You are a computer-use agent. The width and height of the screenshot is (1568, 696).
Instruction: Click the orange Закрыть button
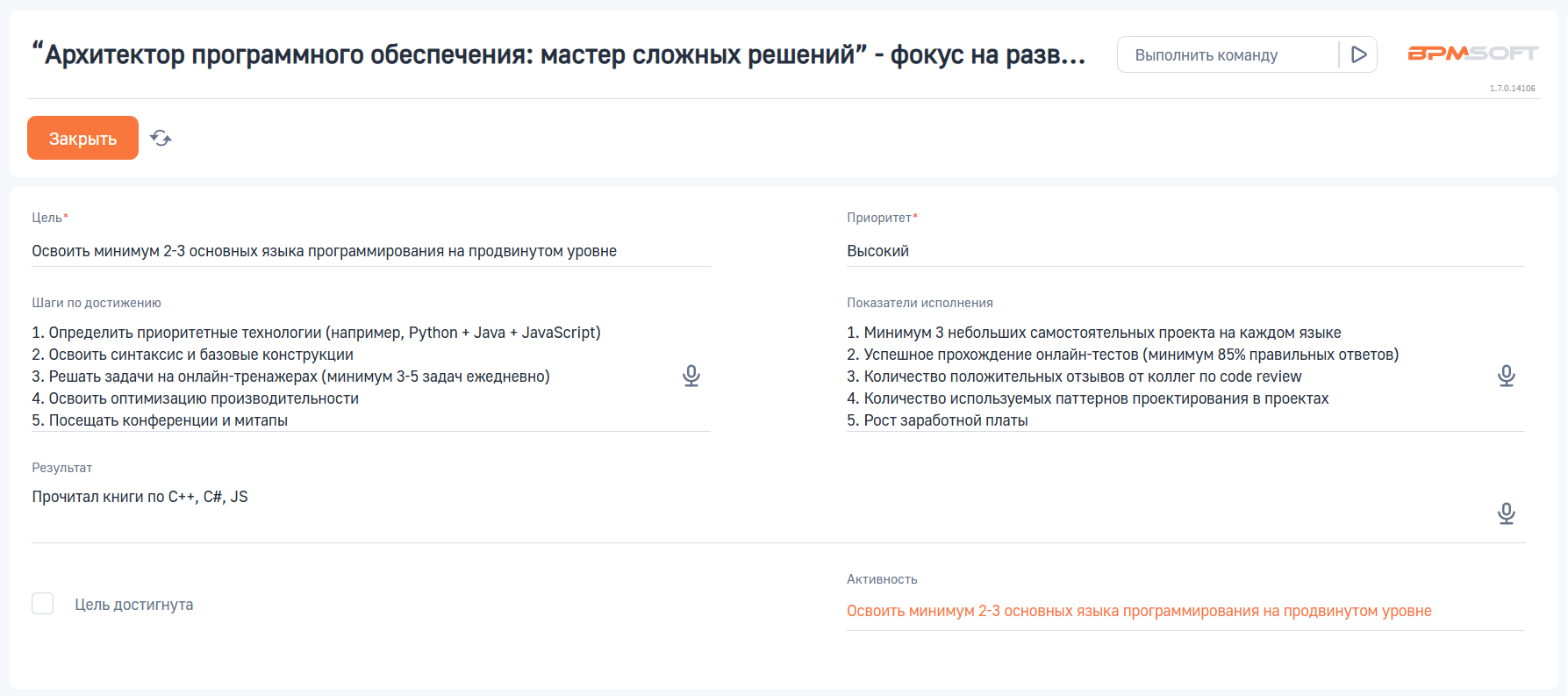82,138
